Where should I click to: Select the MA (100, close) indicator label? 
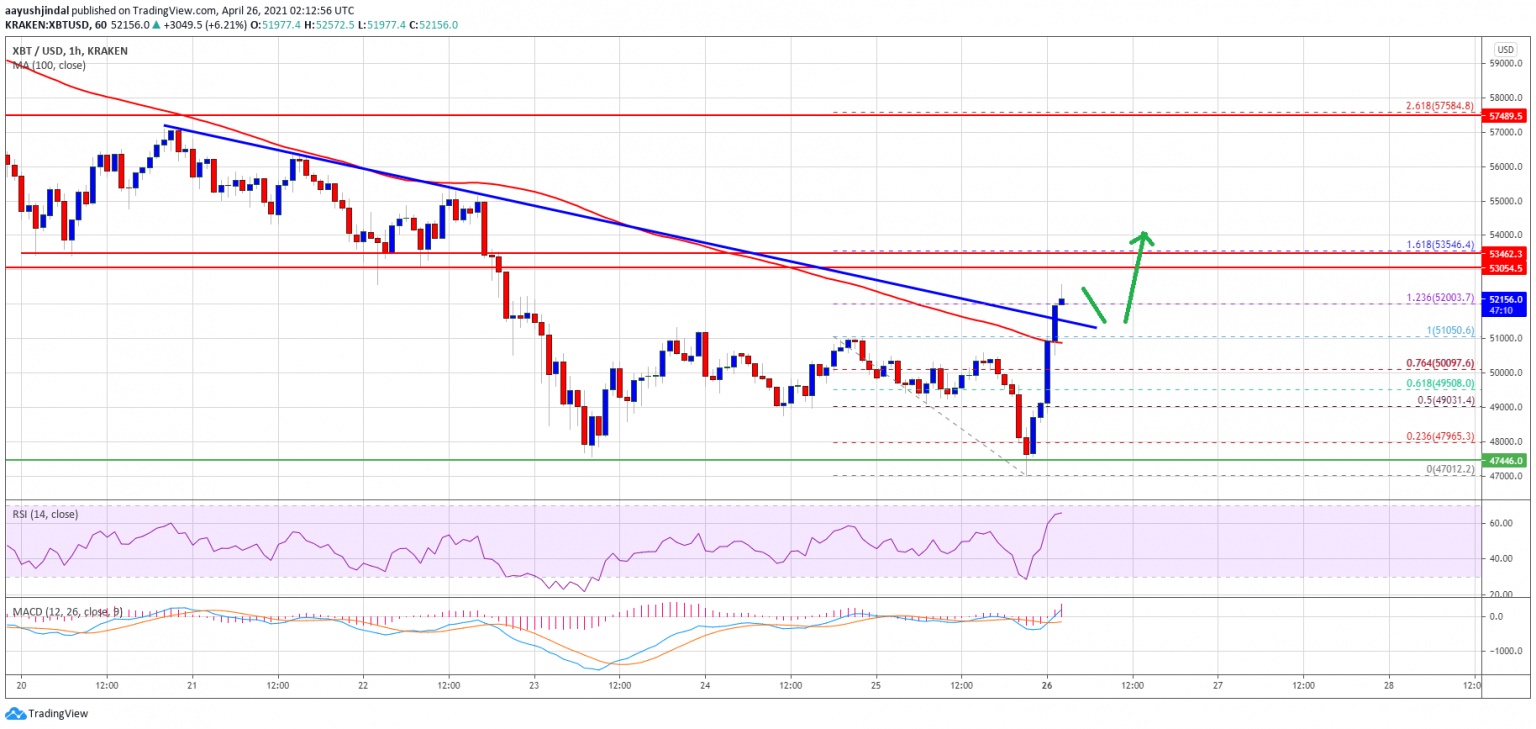[49, 65]
